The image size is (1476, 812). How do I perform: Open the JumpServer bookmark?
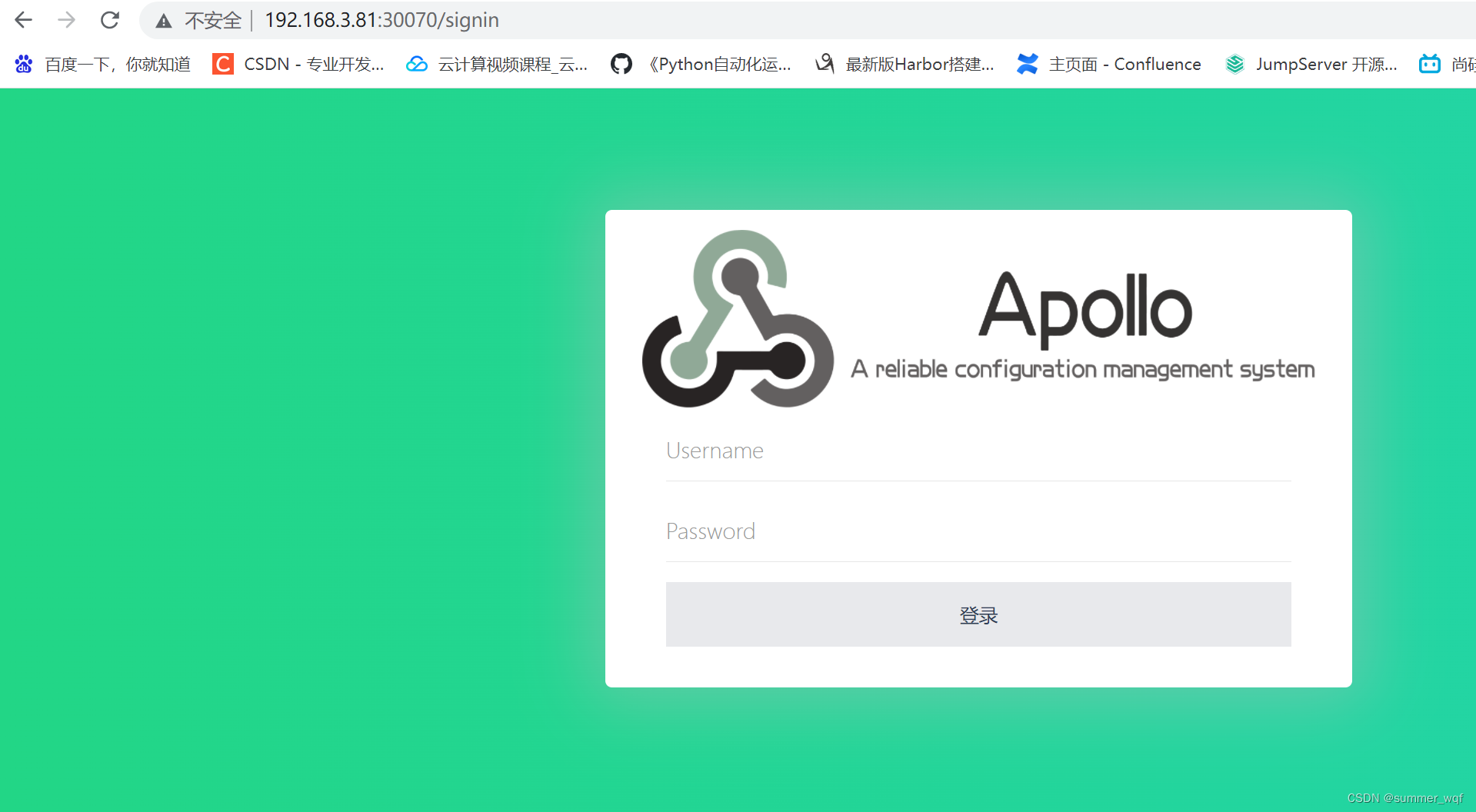click(x=1311, y=64)
